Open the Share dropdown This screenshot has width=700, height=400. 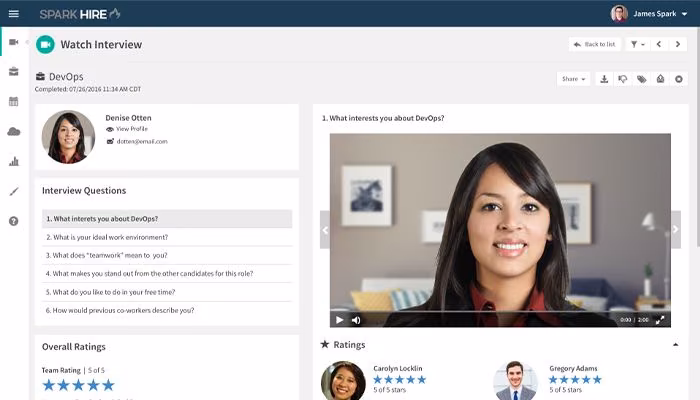point(573,79)
